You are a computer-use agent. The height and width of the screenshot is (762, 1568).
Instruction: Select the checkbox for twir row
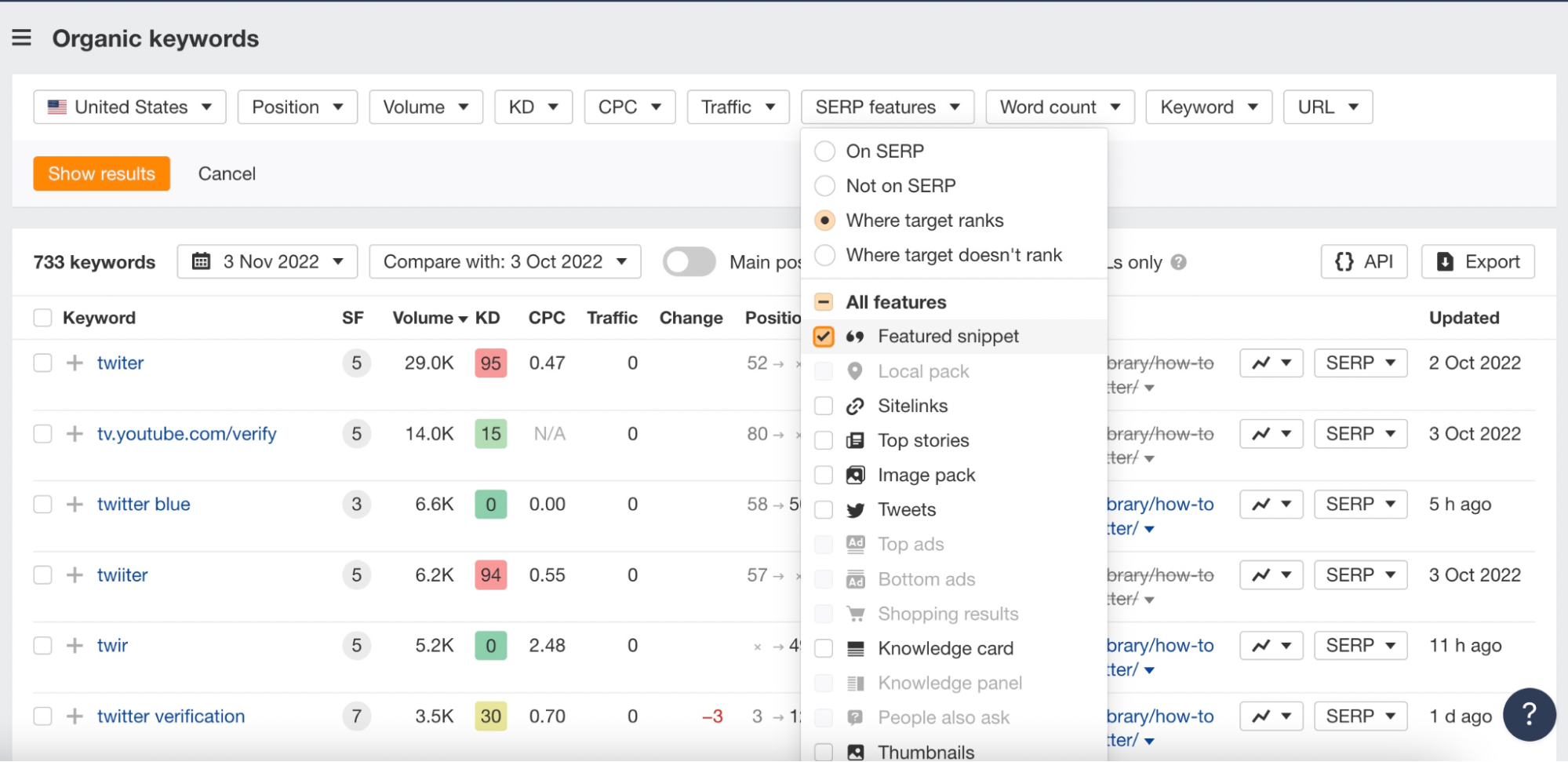tap(42, 645)
